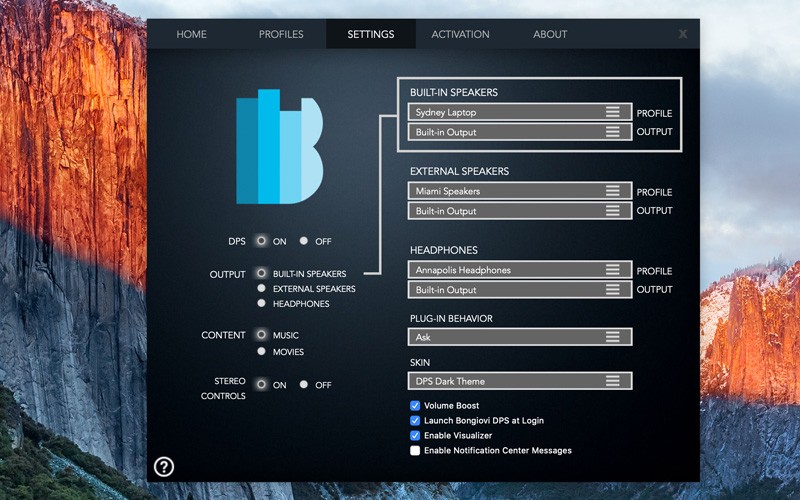Screen dimensions: 800x500
Task: Click Volume Boost label text
Action: pyautogui.click(x=452, y=406)
